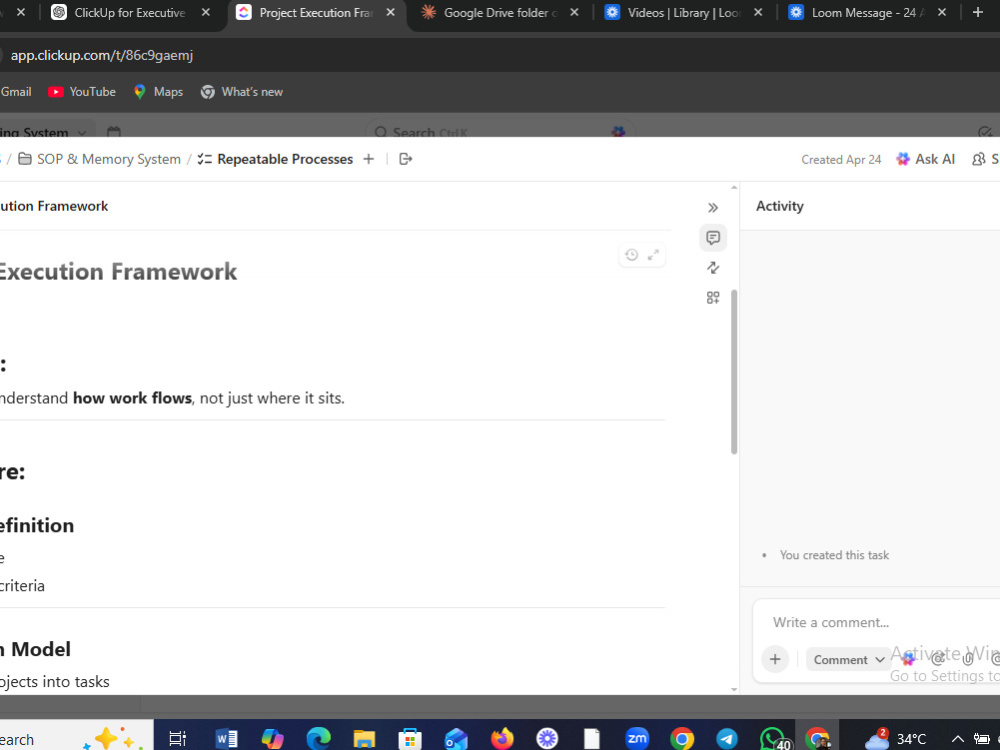Collapse the activity sidebar with double-chevron icon
The image size is (1000, 750).
point(713,208)
